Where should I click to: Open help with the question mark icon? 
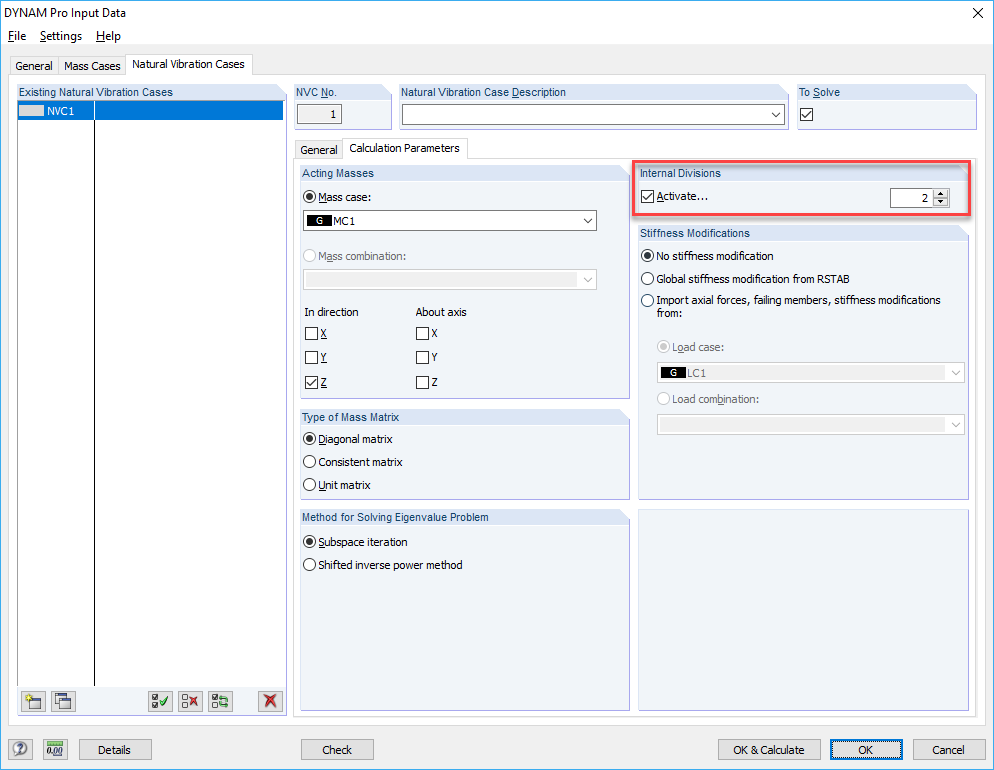pos(20,750)
